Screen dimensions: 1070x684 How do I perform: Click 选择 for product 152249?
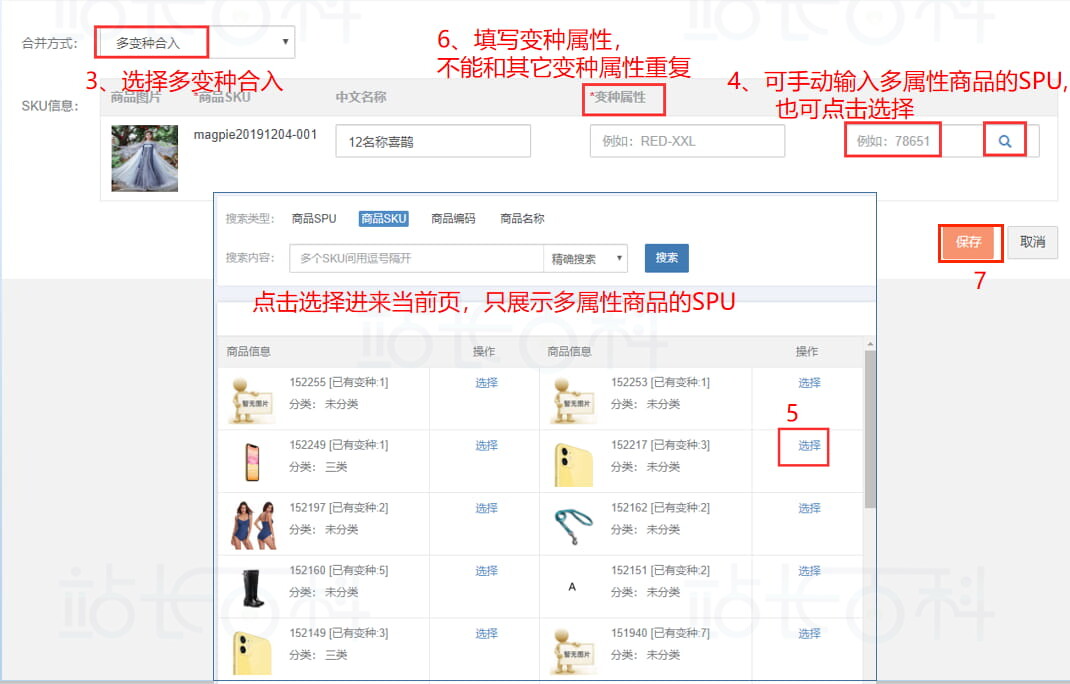click(x=487, y=446)
